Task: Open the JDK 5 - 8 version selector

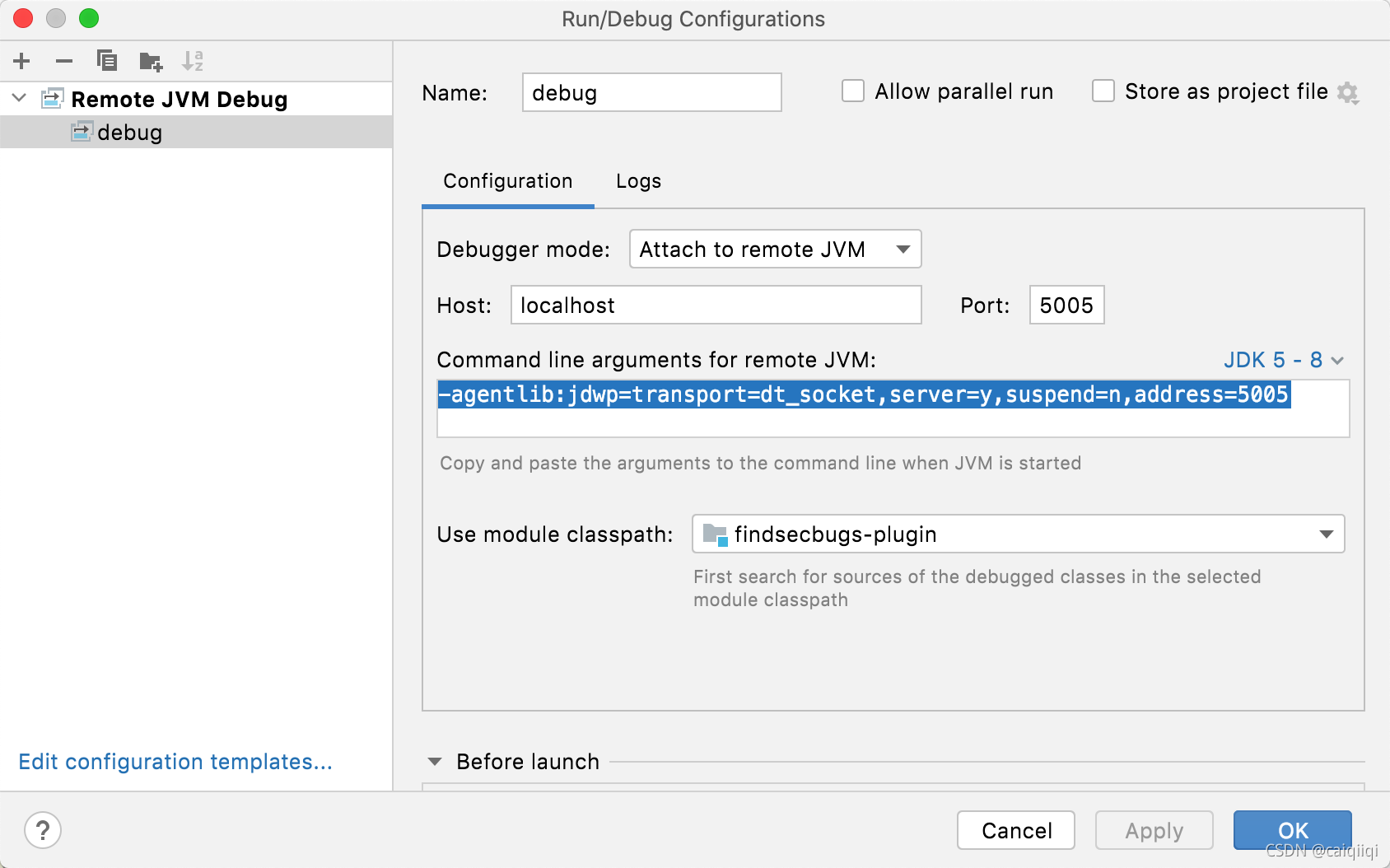Action: tap(1284, 360)
